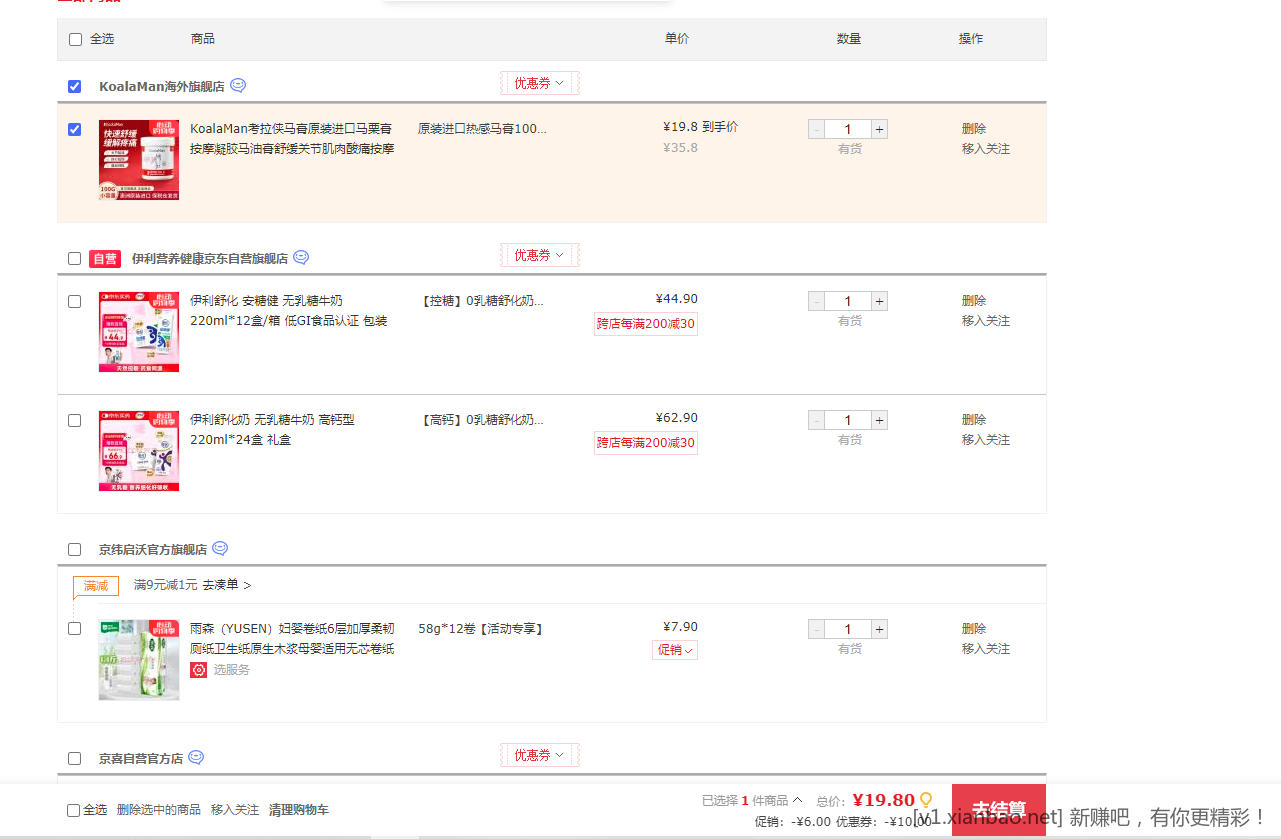Click the red 自营 badge for 伊利 store
The width and height of the screenshot is (1281, 839).
tap(104, 258)
